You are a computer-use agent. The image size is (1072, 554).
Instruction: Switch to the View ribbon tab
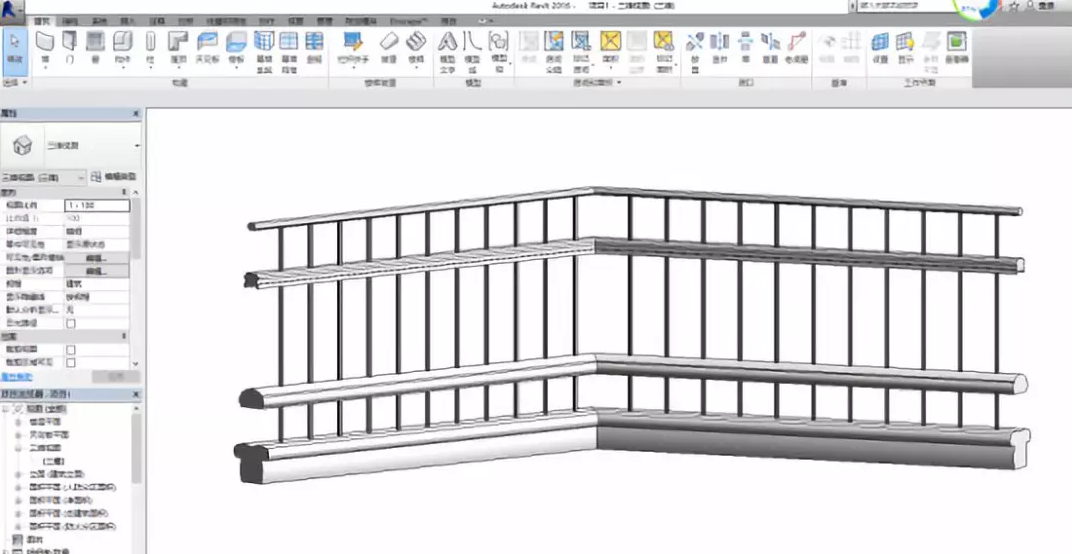click(295, 21)
